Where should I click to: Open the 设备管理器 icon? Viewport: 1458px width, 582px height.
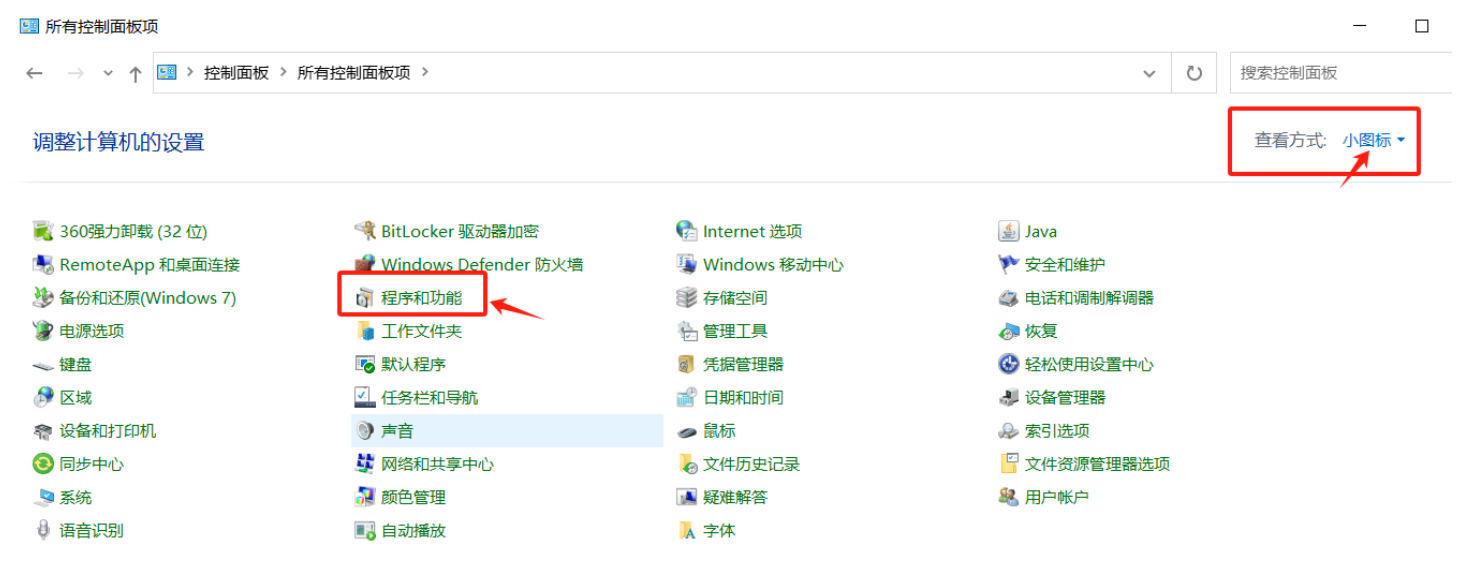(1008, 398)
